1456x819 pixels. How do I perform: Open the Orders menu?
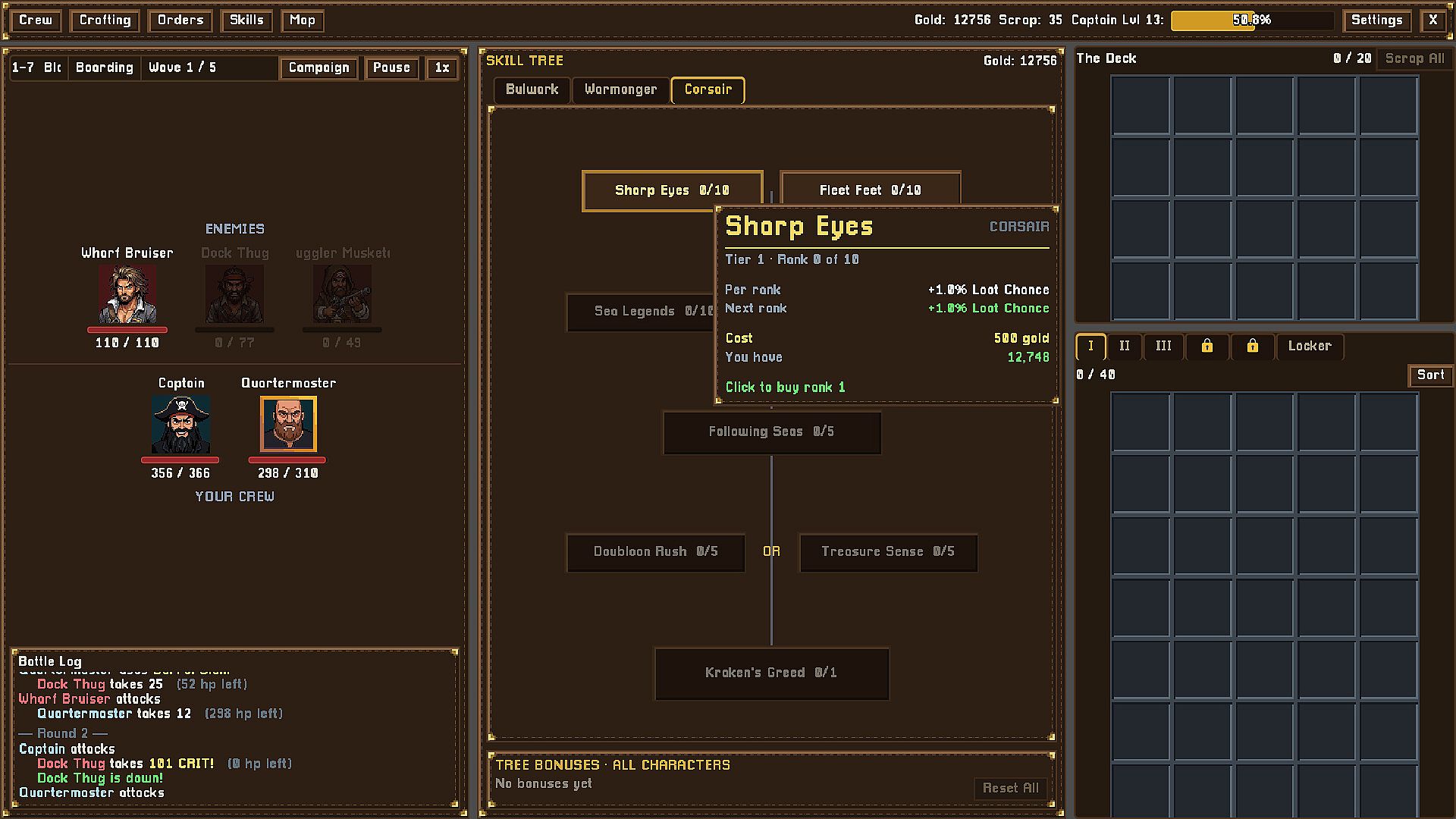coord(180,20)
